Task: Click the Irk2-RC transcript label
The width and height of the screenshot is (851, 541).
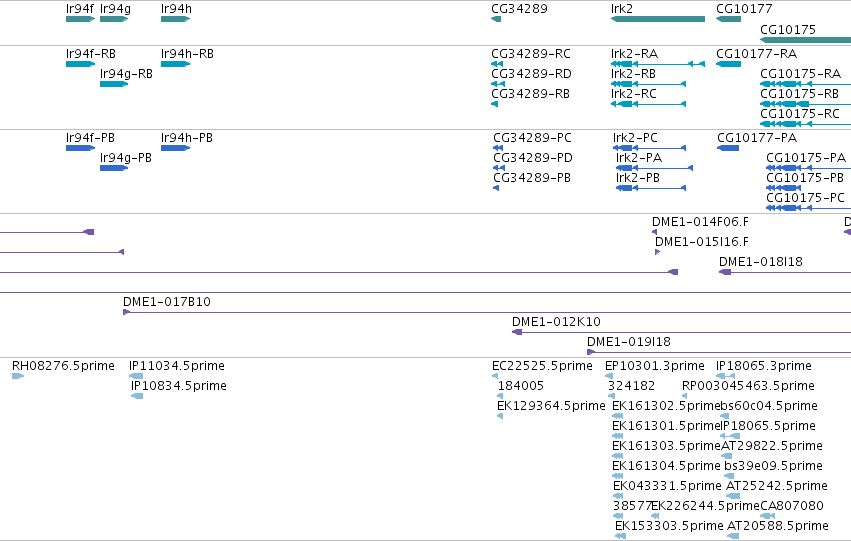Action: tap(633, 94)
